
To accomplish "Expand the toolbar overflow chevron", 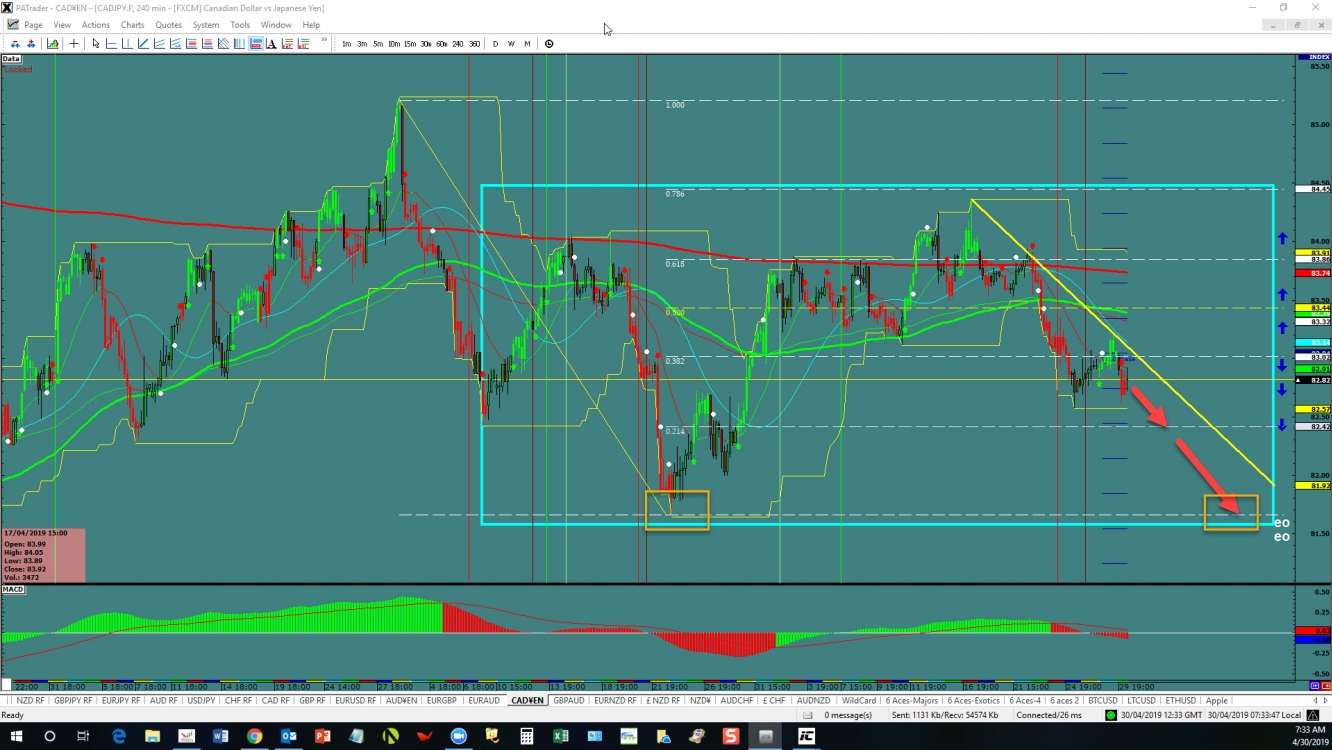I will [323, 41].
